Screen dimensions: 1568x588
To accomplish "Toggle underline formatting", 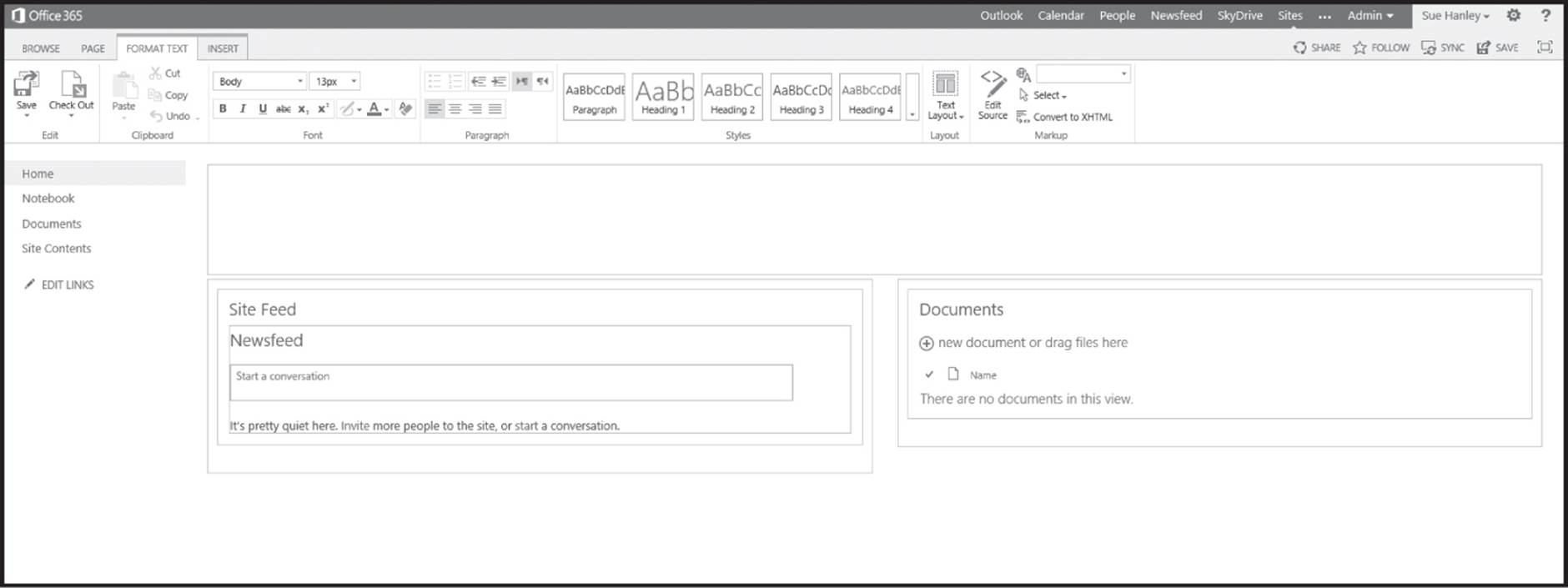I will click(263, 108).
